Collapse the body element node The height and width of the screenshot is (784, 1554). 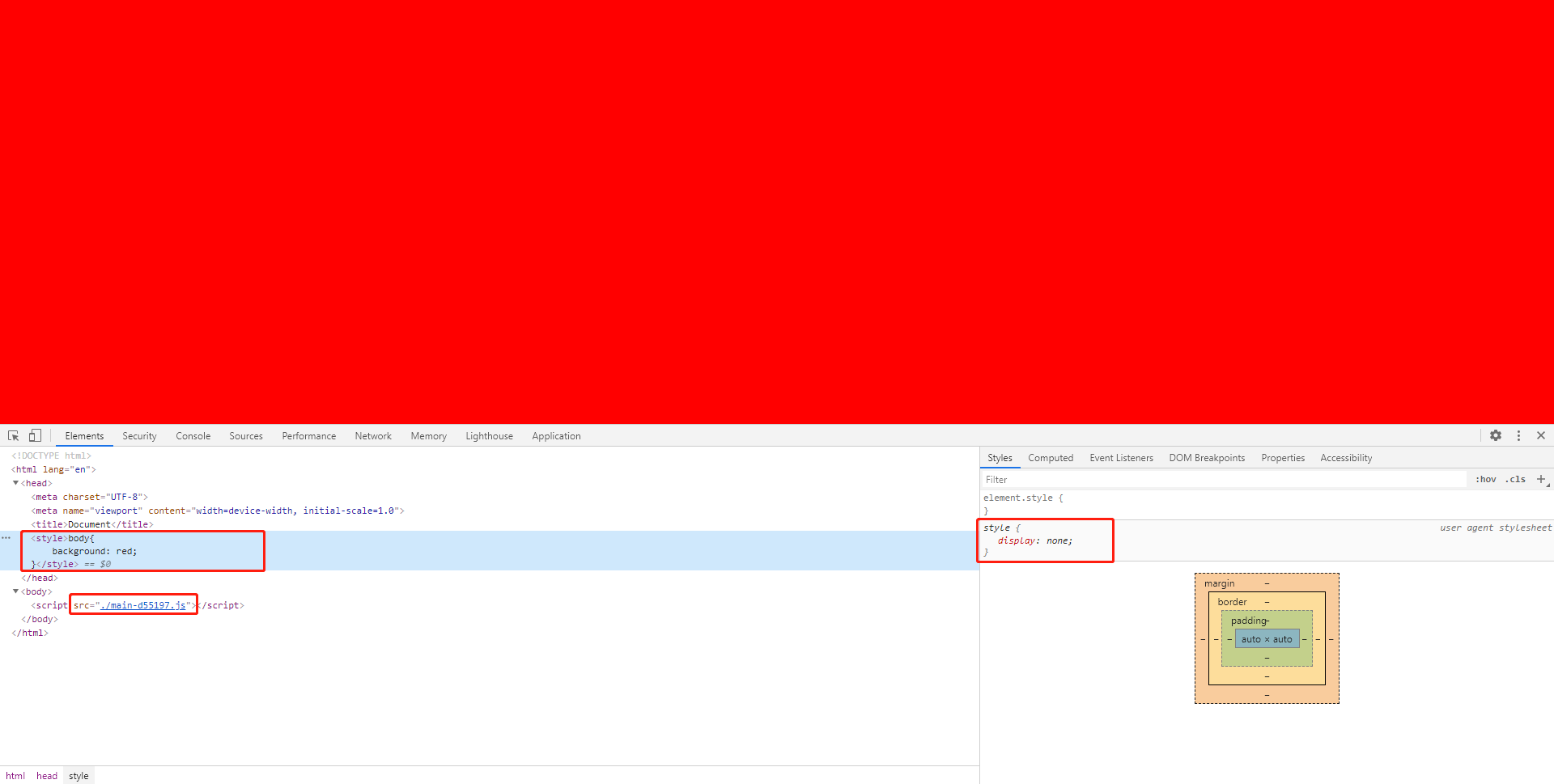click(x=15, y=591)
